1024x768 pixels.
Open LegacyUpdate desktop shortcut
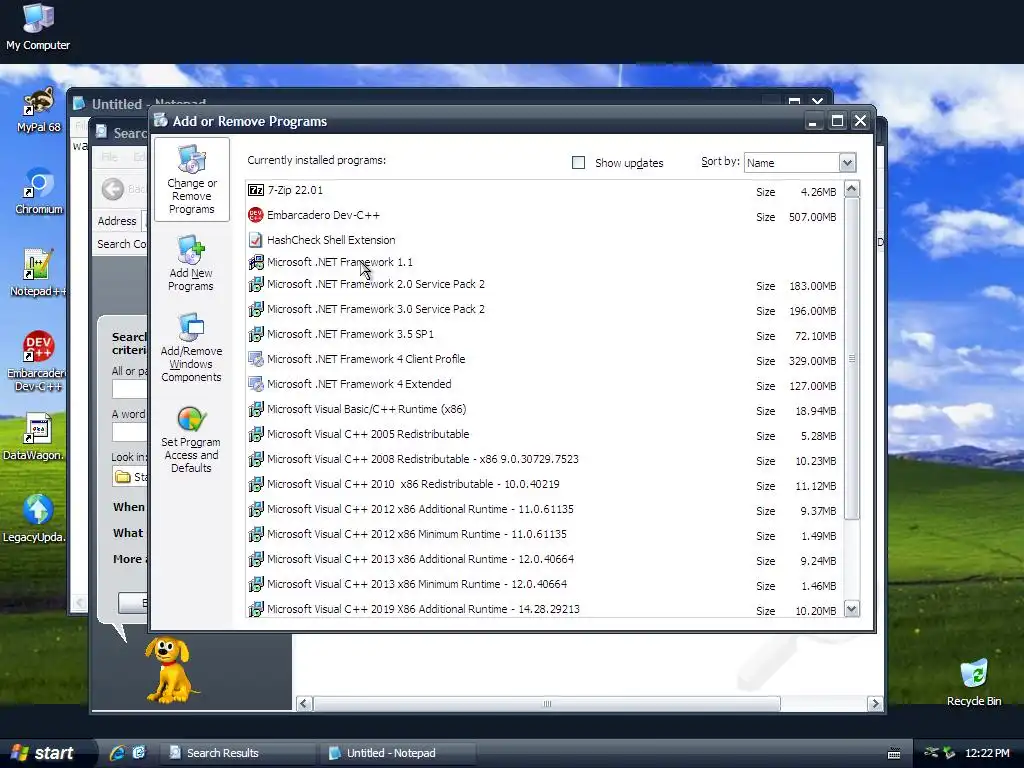point(35,519)
